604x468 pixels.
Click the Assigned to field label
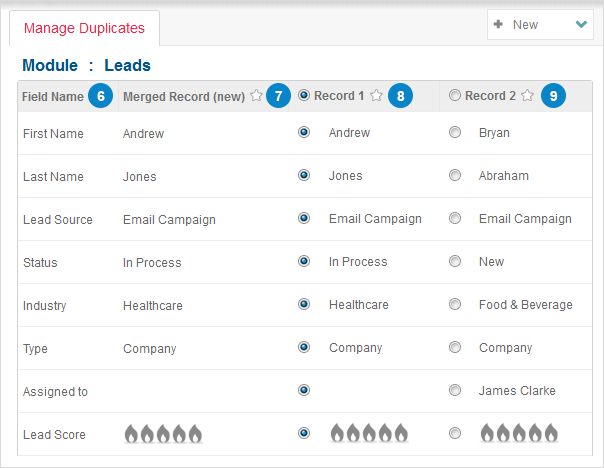(55, 392)
